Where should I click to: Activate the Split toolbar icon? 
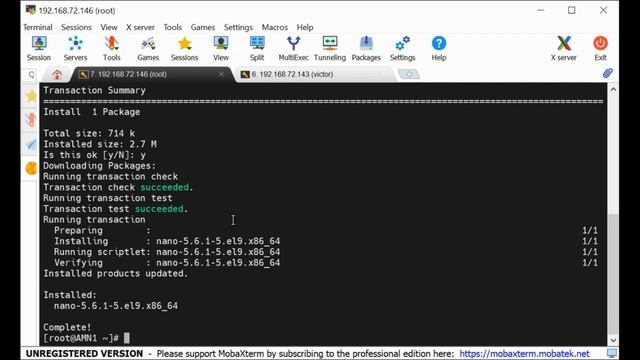[257, 48]
